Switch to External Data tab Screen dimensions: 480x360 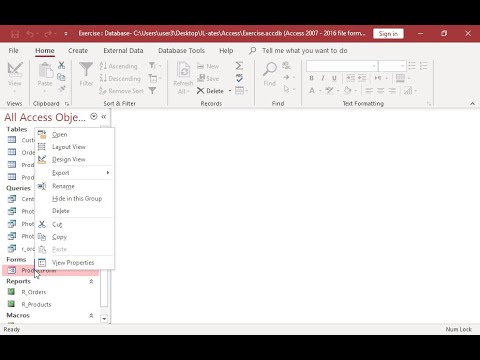pos(123,51)
